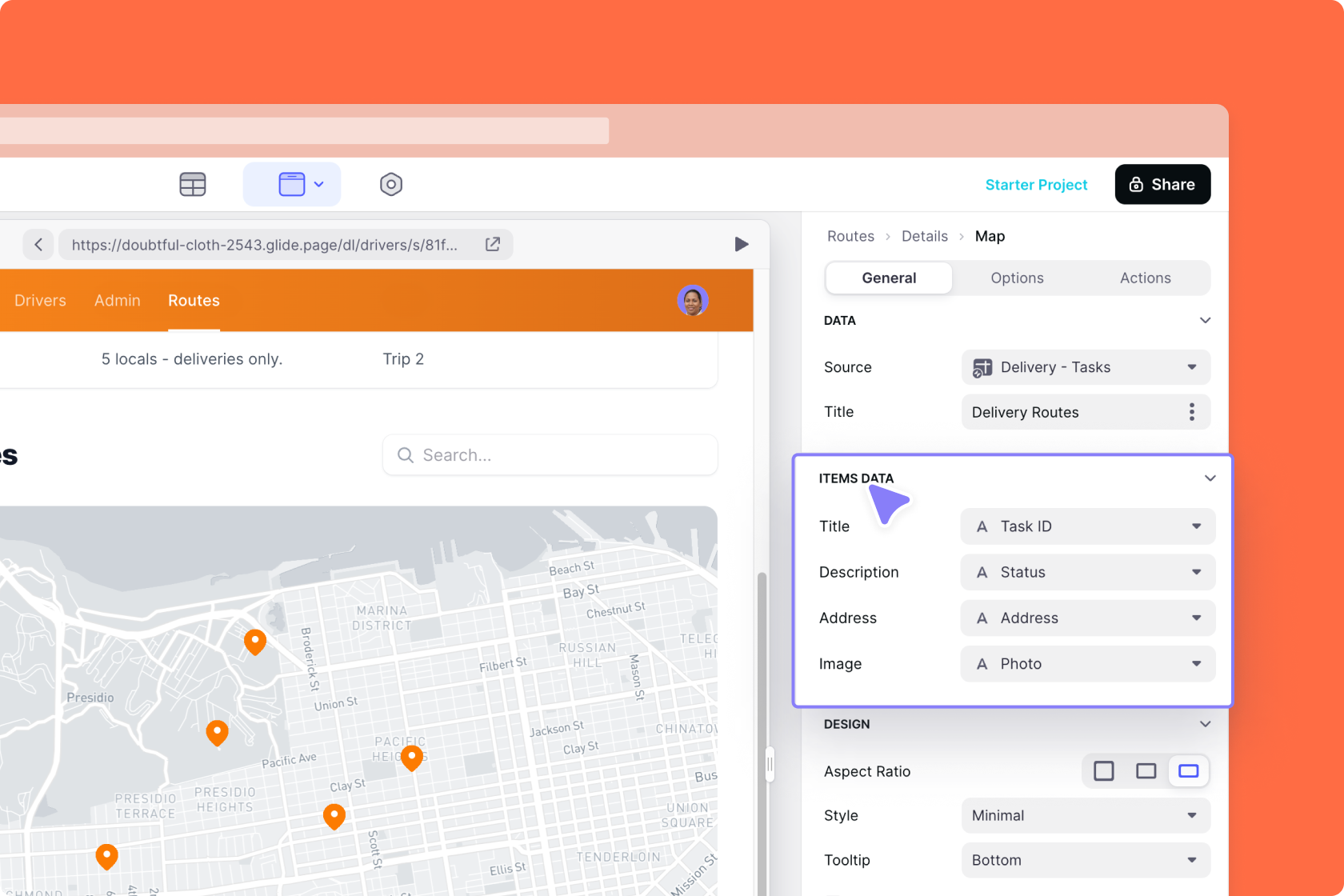Select the 4:3 aspect ratio option
This screenshot has width=1344, height=896.
click(1146, 771)
